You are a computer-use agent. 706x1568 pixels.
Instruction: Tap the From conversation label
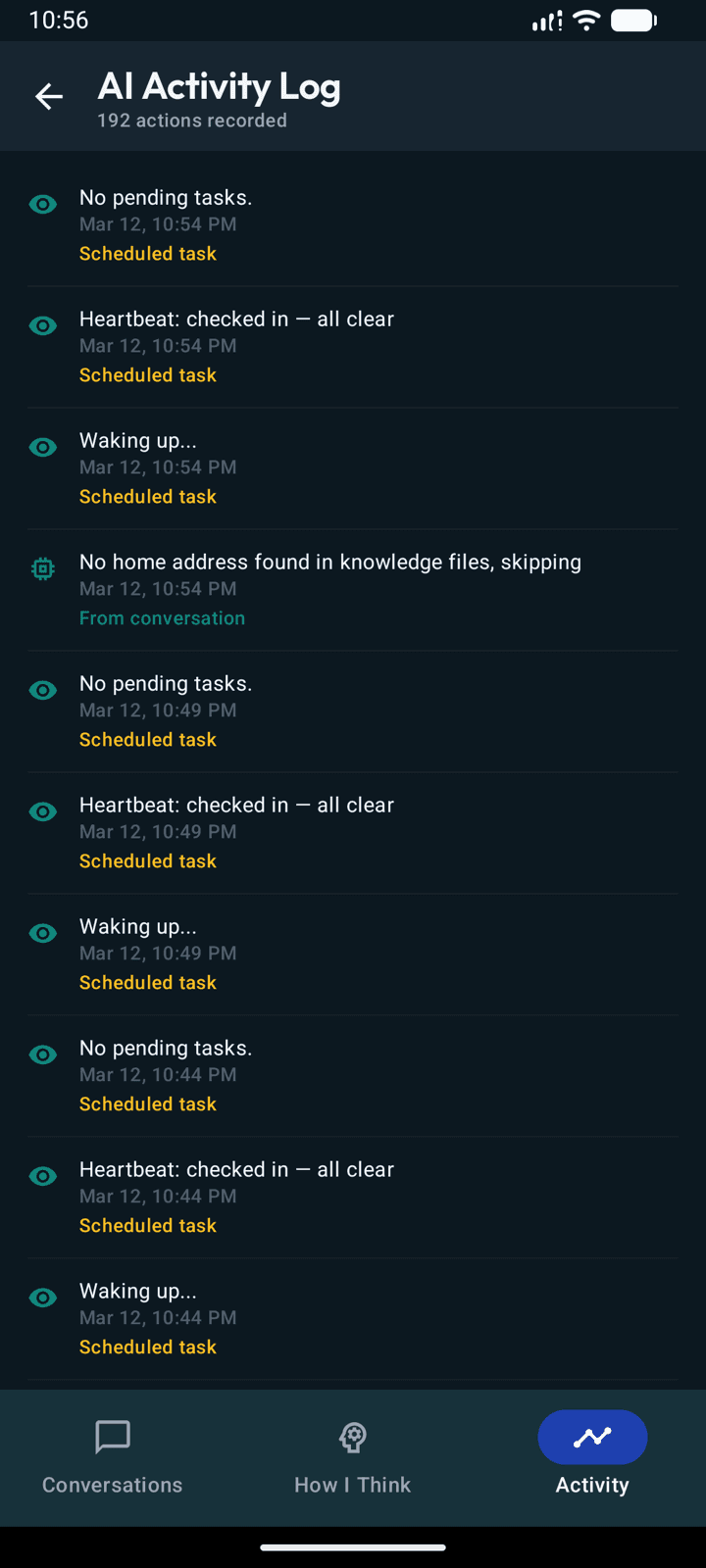(162, 617)
